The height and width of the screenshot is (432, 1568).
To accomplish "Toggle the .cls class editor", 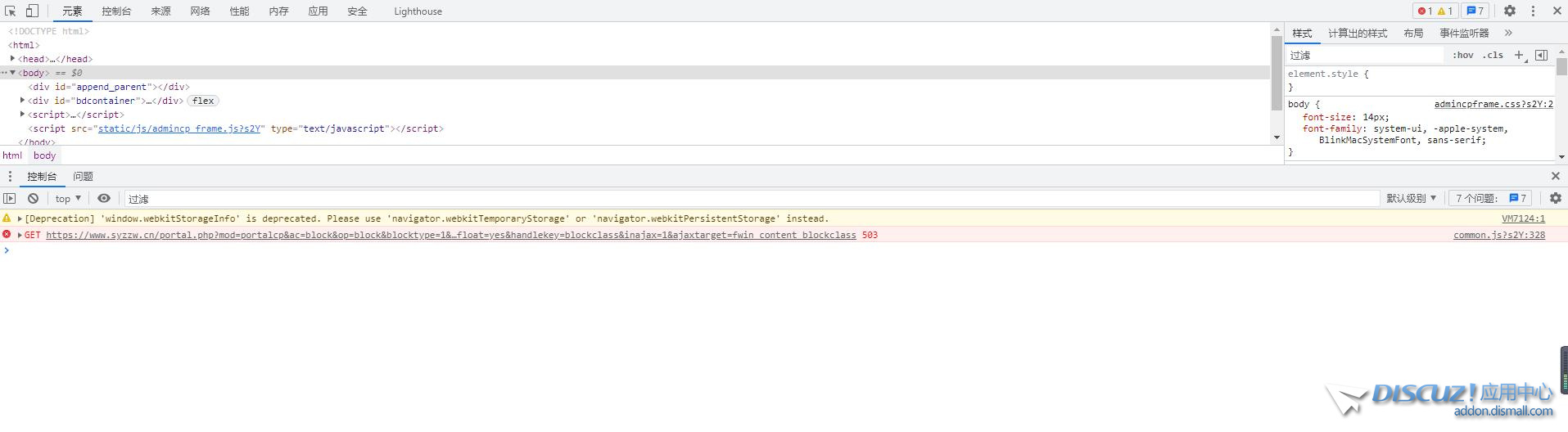I will pyautogui.click(x=1493, y=55).
